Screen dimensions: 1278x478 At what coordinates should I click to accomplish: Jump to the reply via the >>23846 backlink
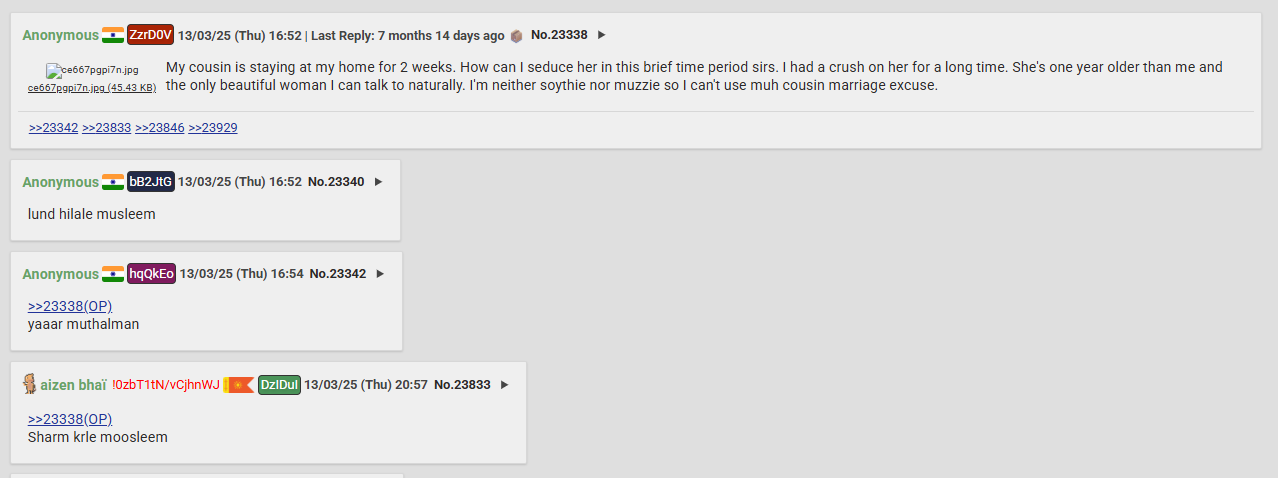[159, 128]
